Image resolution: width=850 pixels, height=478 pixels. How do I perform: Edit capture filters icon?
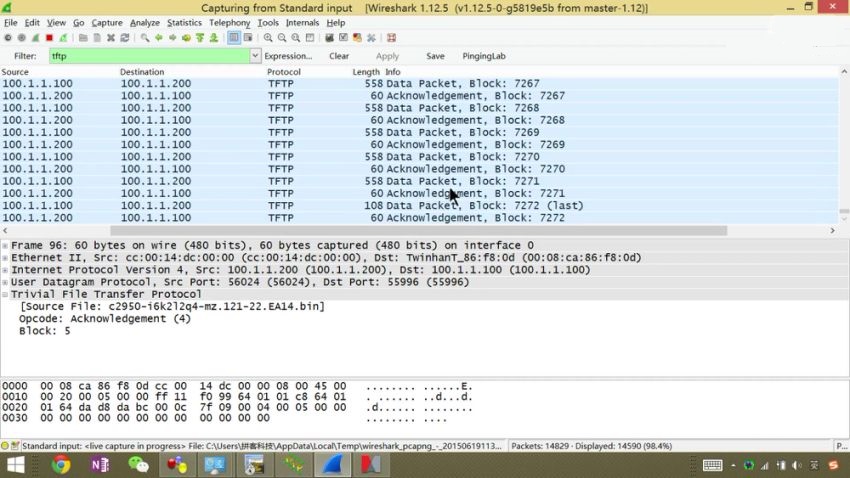point(329,38)
